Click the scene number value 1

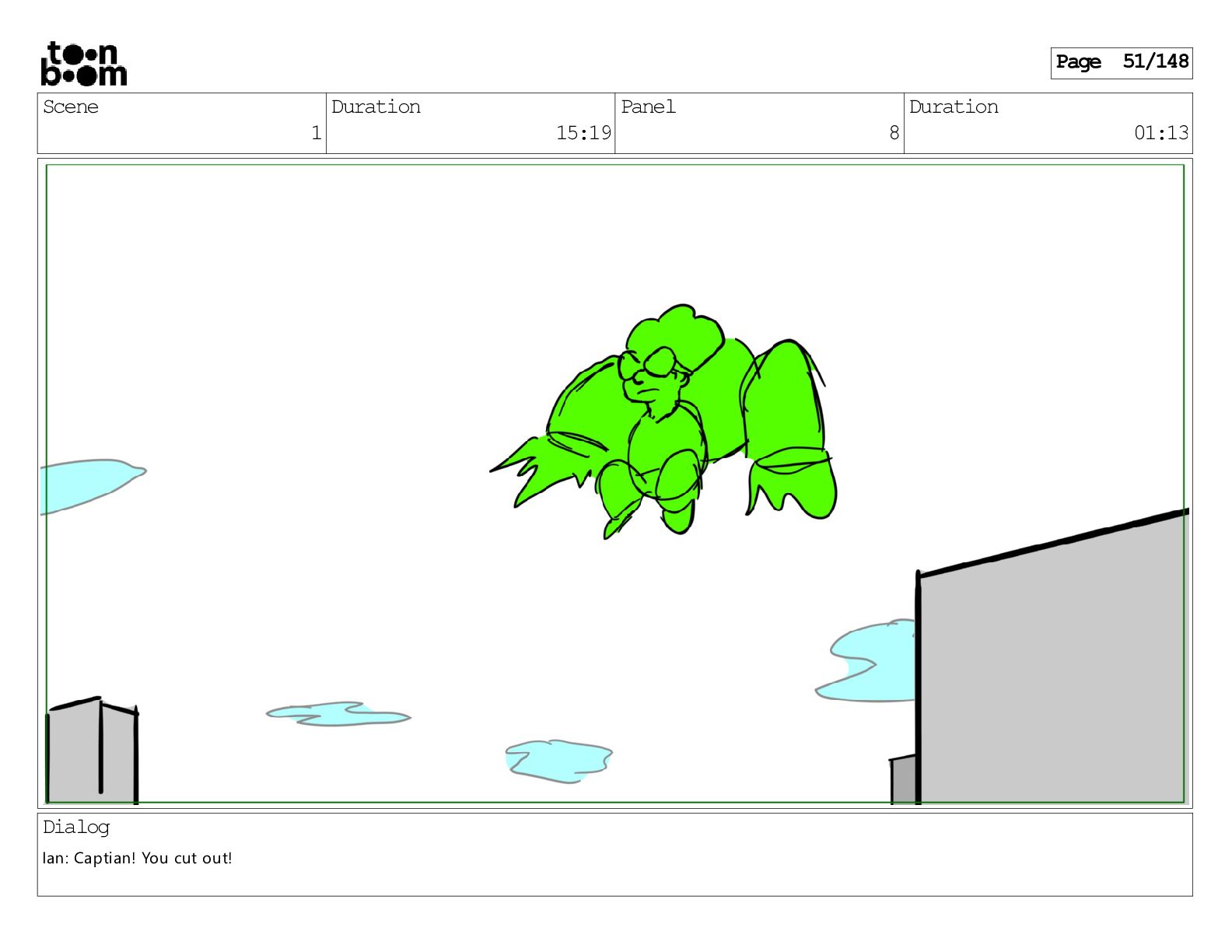(316, 133)
